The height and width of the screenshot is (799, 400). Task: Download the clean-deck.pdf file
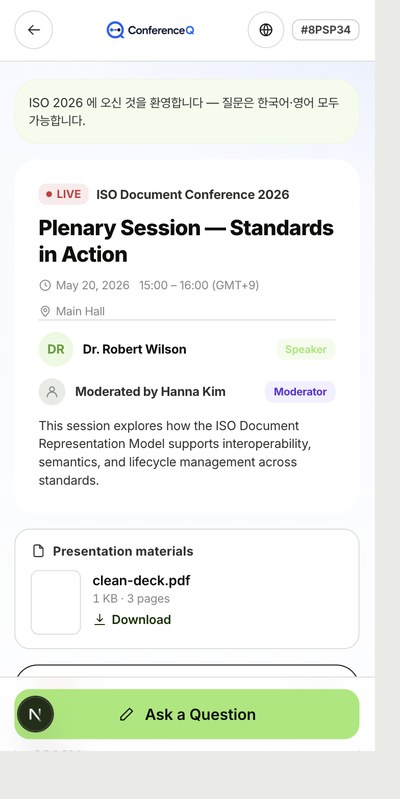pyautogui.click(x=133, y=620)
